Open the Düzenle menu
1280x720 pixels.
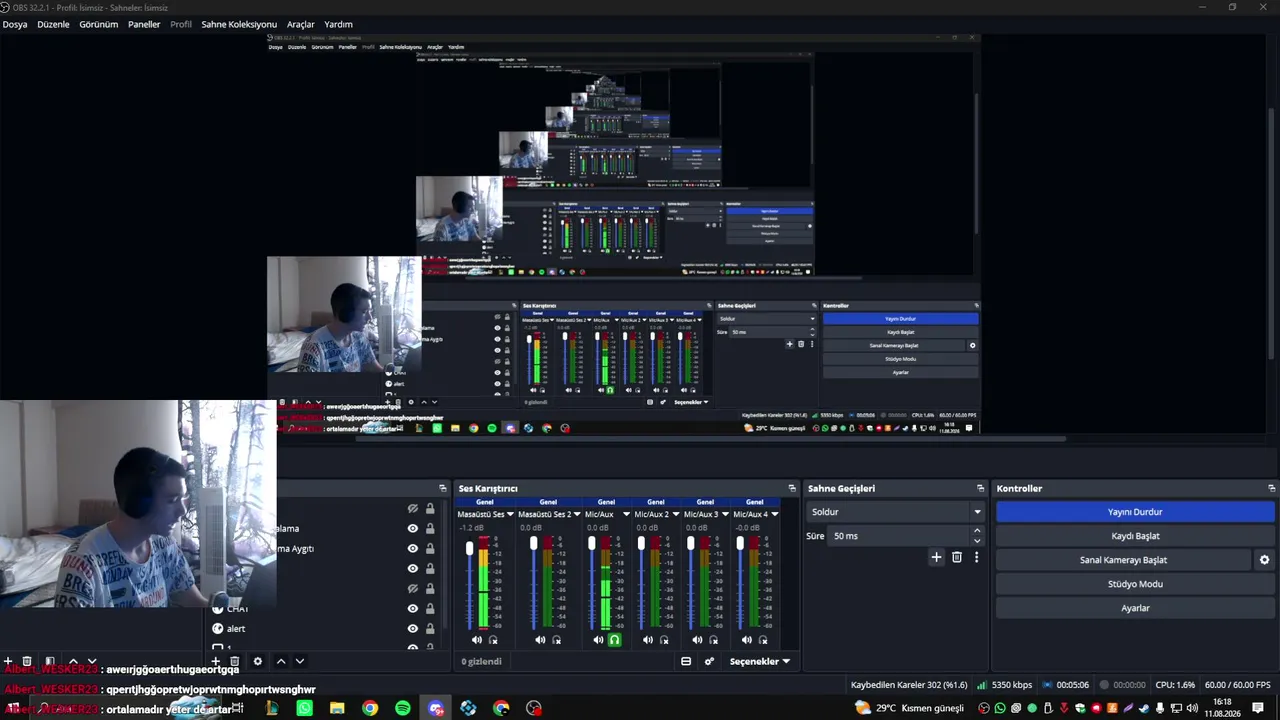pyautogui.click(x=53, y=24)
